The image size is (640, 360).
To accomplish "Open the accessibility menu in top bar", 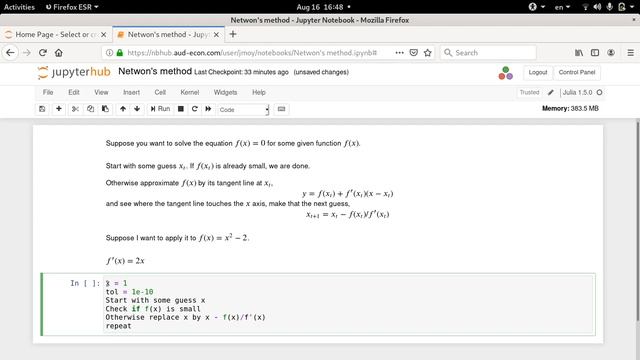I will click(x=536, y=7).
